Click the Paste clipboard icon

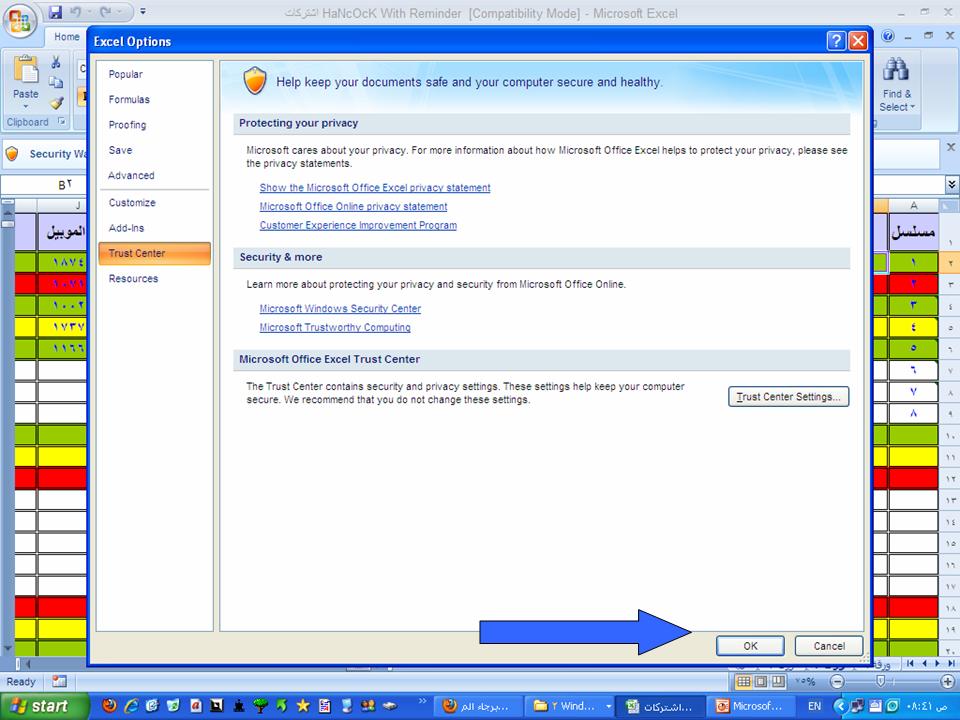(26, 69)
